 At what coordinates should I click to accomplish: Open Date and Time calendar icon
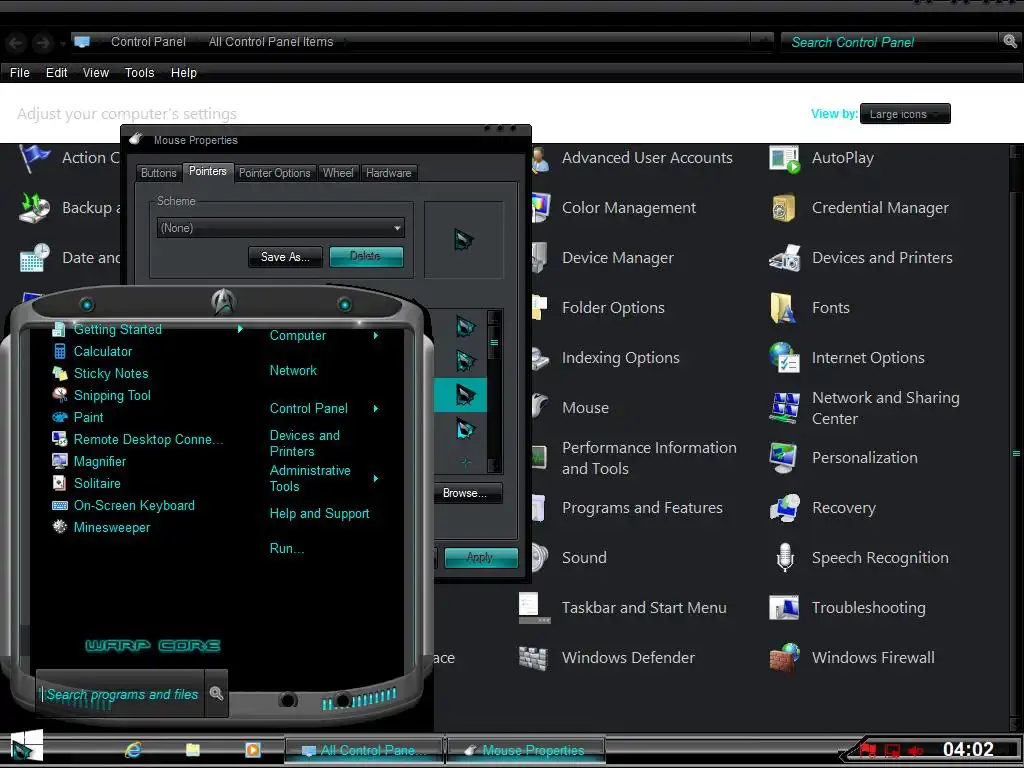[x=35, y=258]
